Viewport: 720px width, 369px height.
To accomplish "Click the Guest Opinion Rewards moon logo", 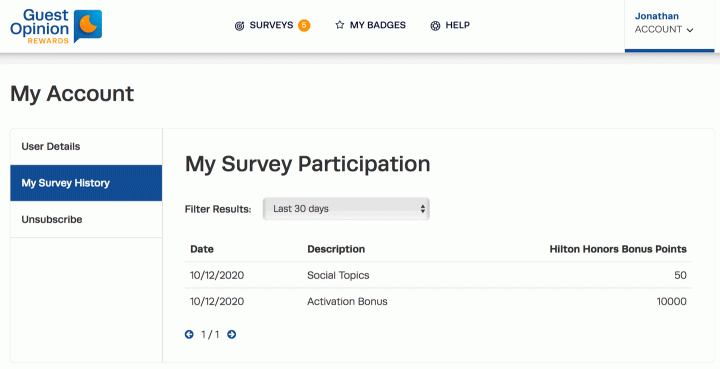I will (x=88, y=26).
